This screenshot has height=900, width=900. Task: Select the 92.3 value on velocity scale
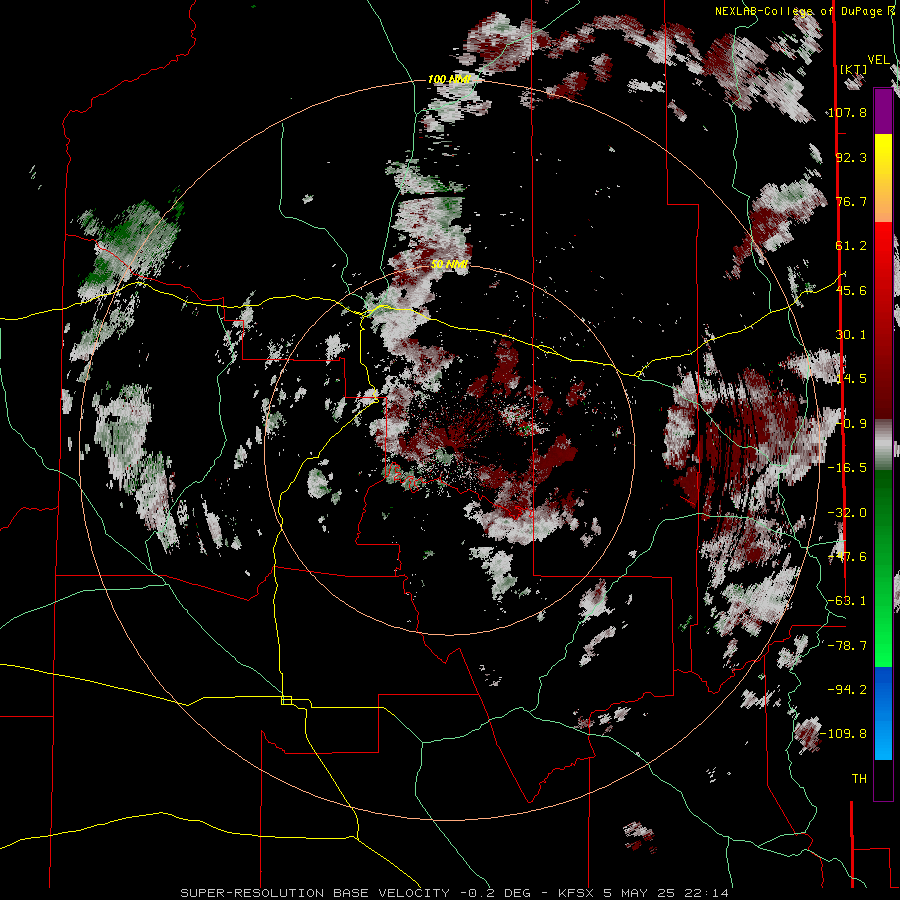tap(851, 157)
